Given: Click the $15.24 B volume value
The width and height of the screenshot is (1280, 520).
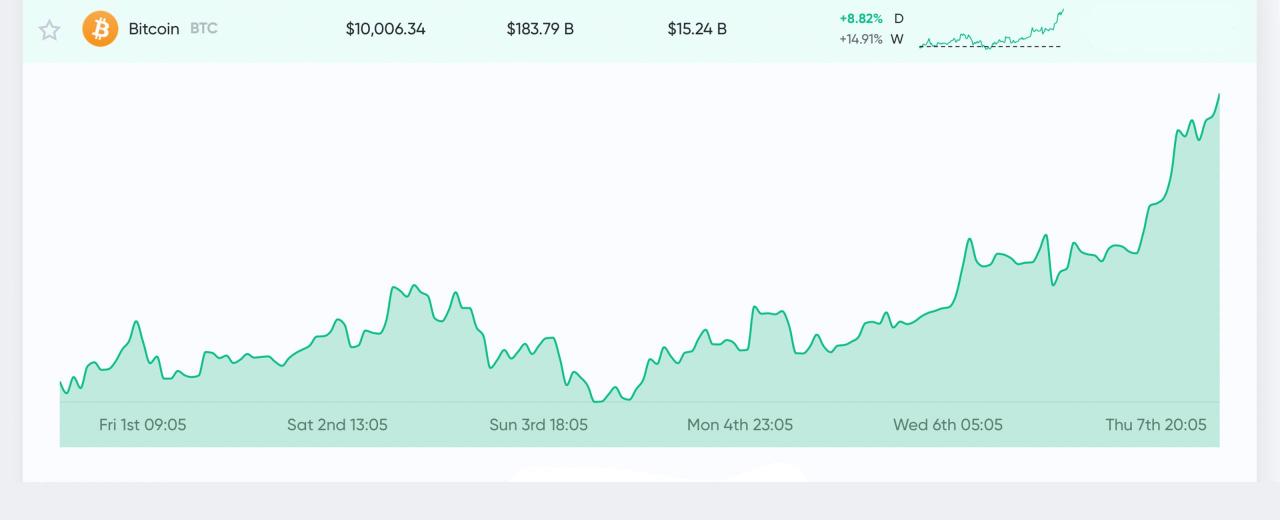Looking at the screenshot, I should (x=697, y=29).
